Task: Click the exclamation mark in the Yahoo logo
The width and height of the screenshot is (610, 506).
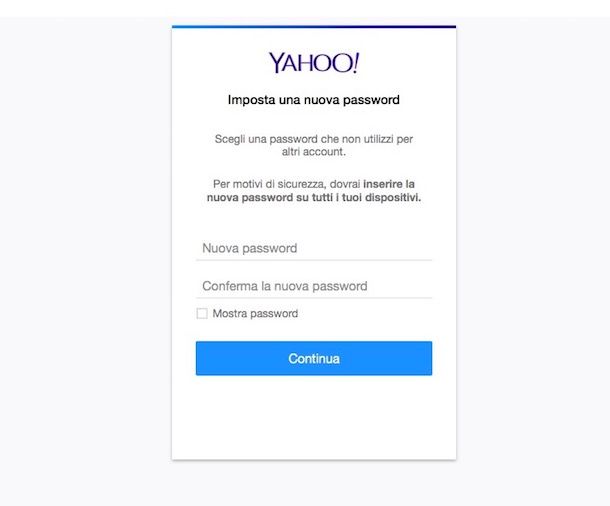Action: (x=356, y=63)
